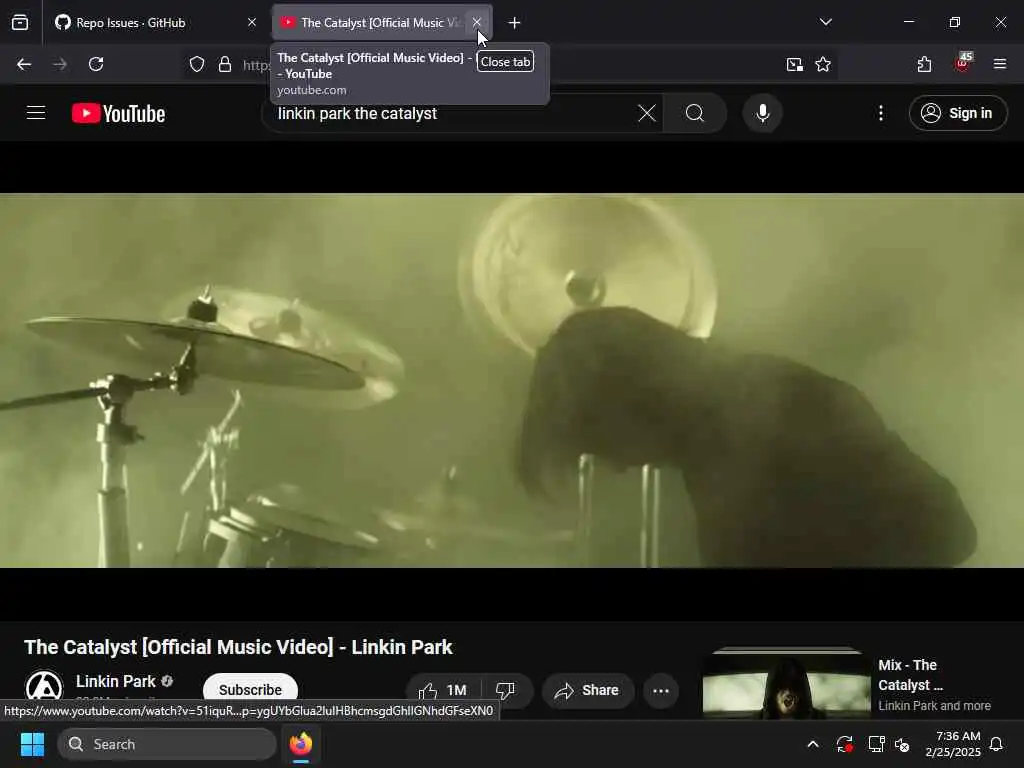Screen dimensions: 1024x768
Task: Go back to the previous page
Action: [x=24, y=64]
